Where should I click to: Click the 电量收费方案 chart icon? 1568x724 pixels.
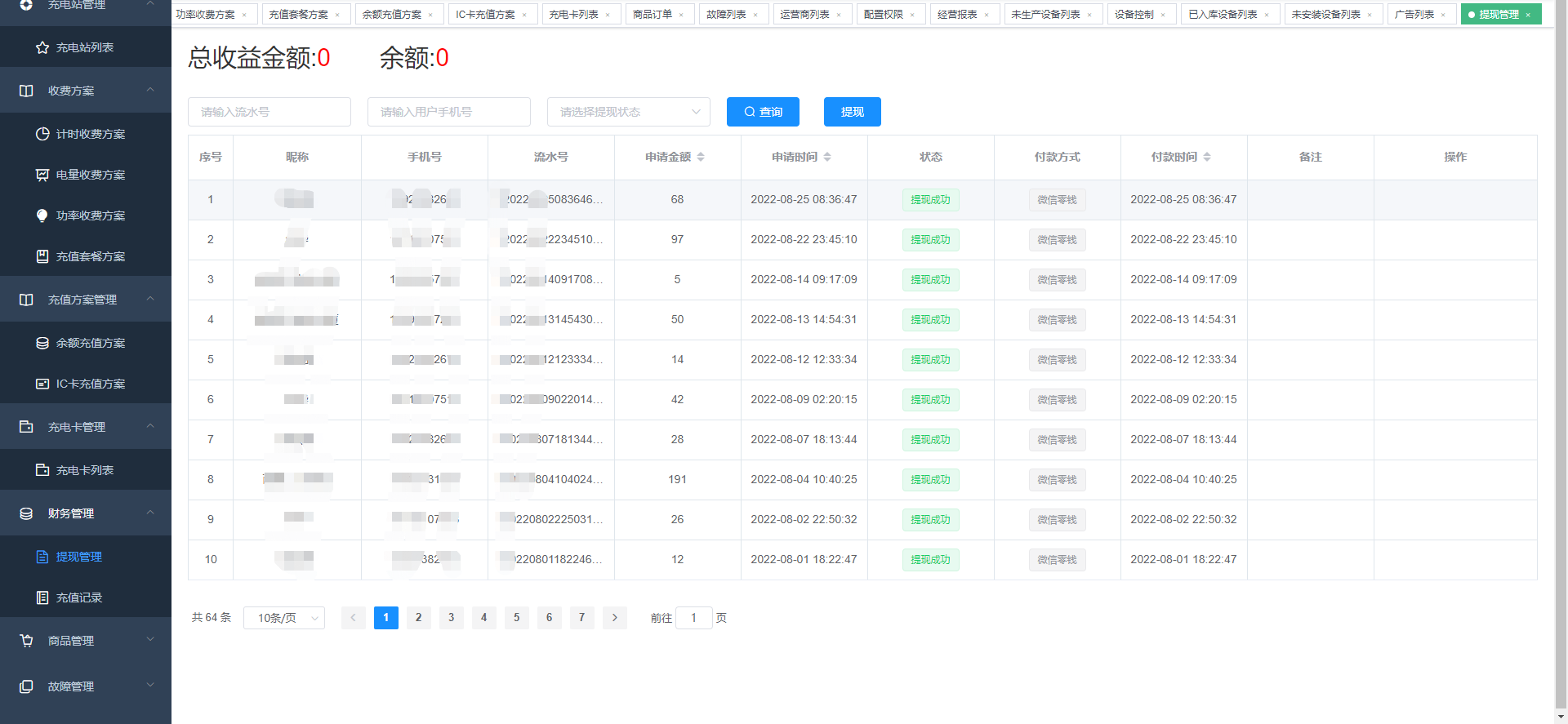tap(42, 175)
